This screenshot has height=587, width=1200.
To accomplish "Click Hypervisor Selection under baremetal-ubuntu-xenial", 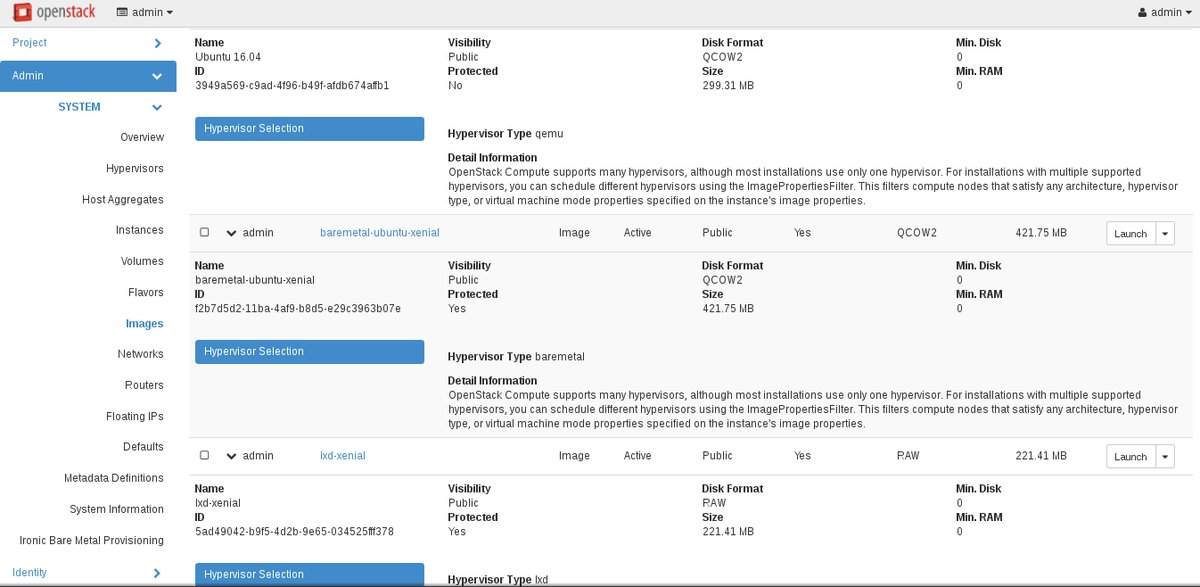I will coord(310,352).
